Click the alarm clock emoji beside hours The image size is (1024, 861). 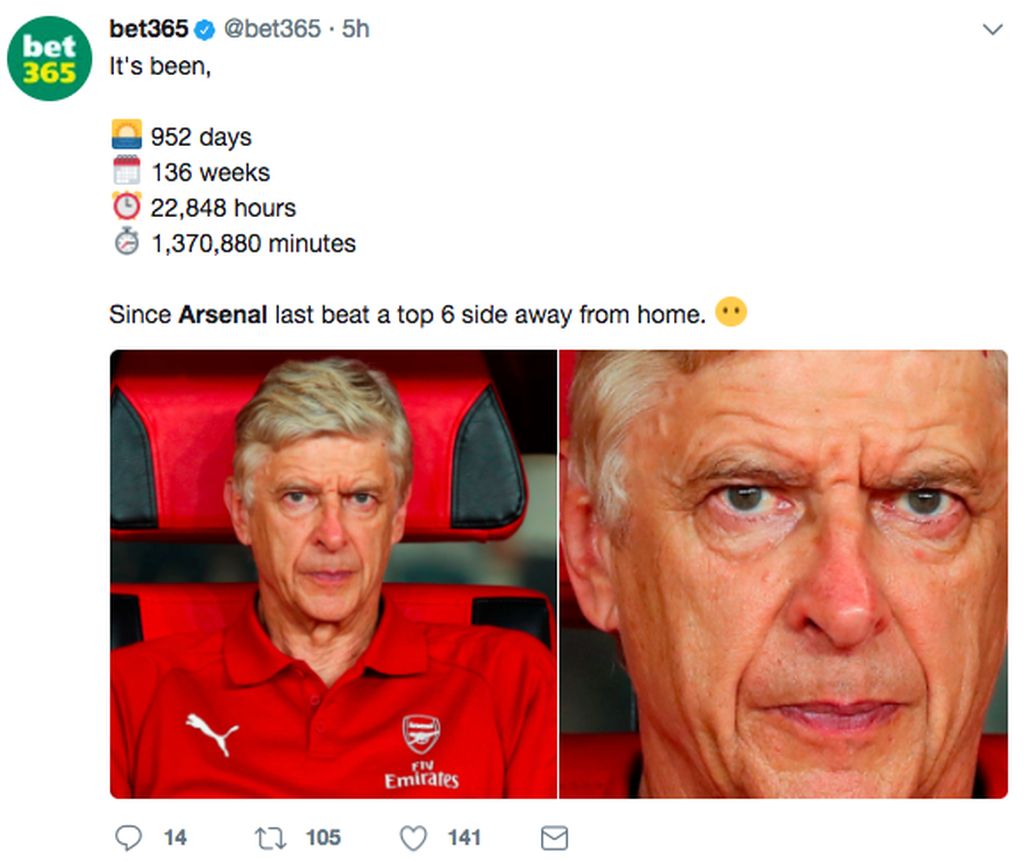coord(126,207)
